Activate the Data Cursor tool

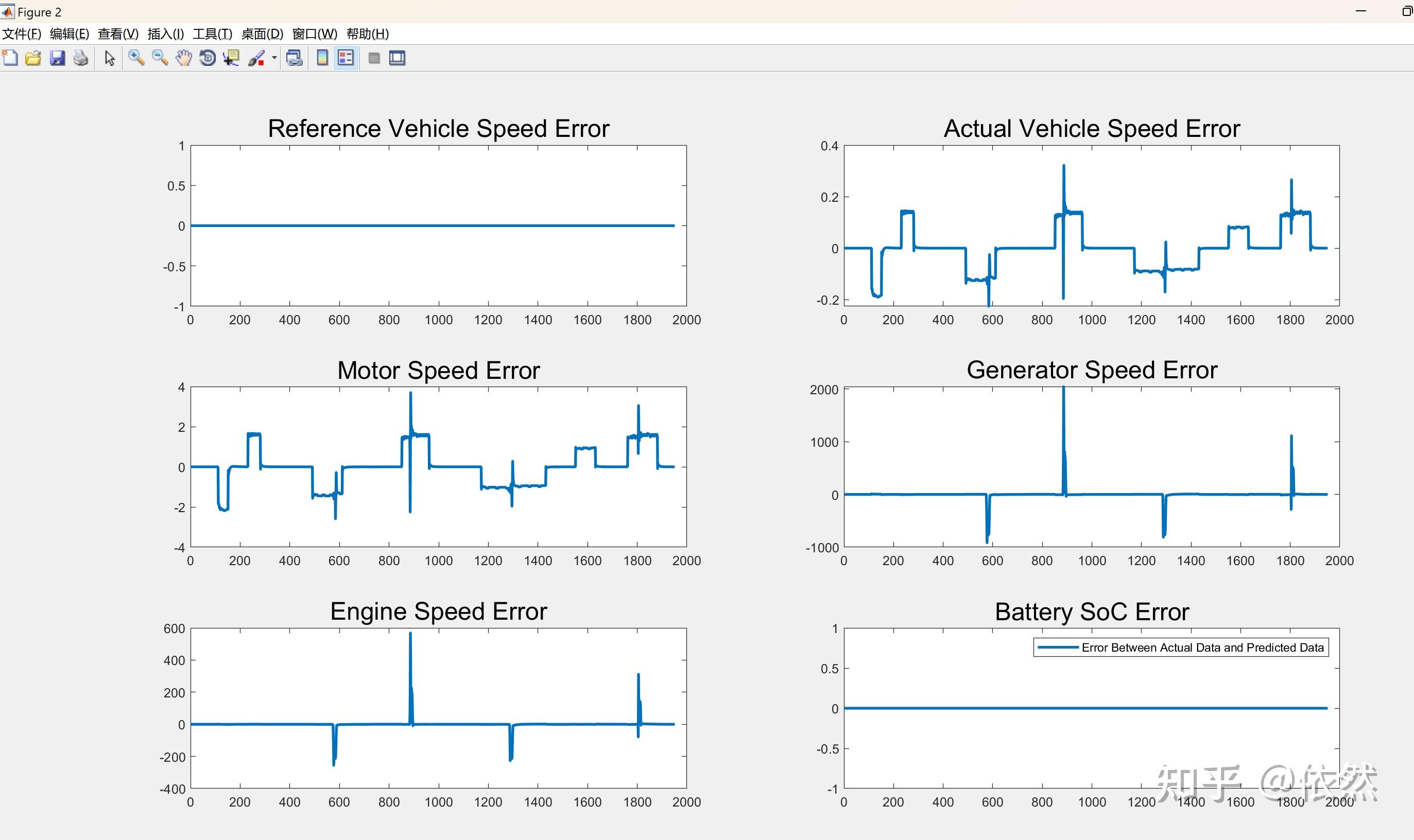click(231, 58)
